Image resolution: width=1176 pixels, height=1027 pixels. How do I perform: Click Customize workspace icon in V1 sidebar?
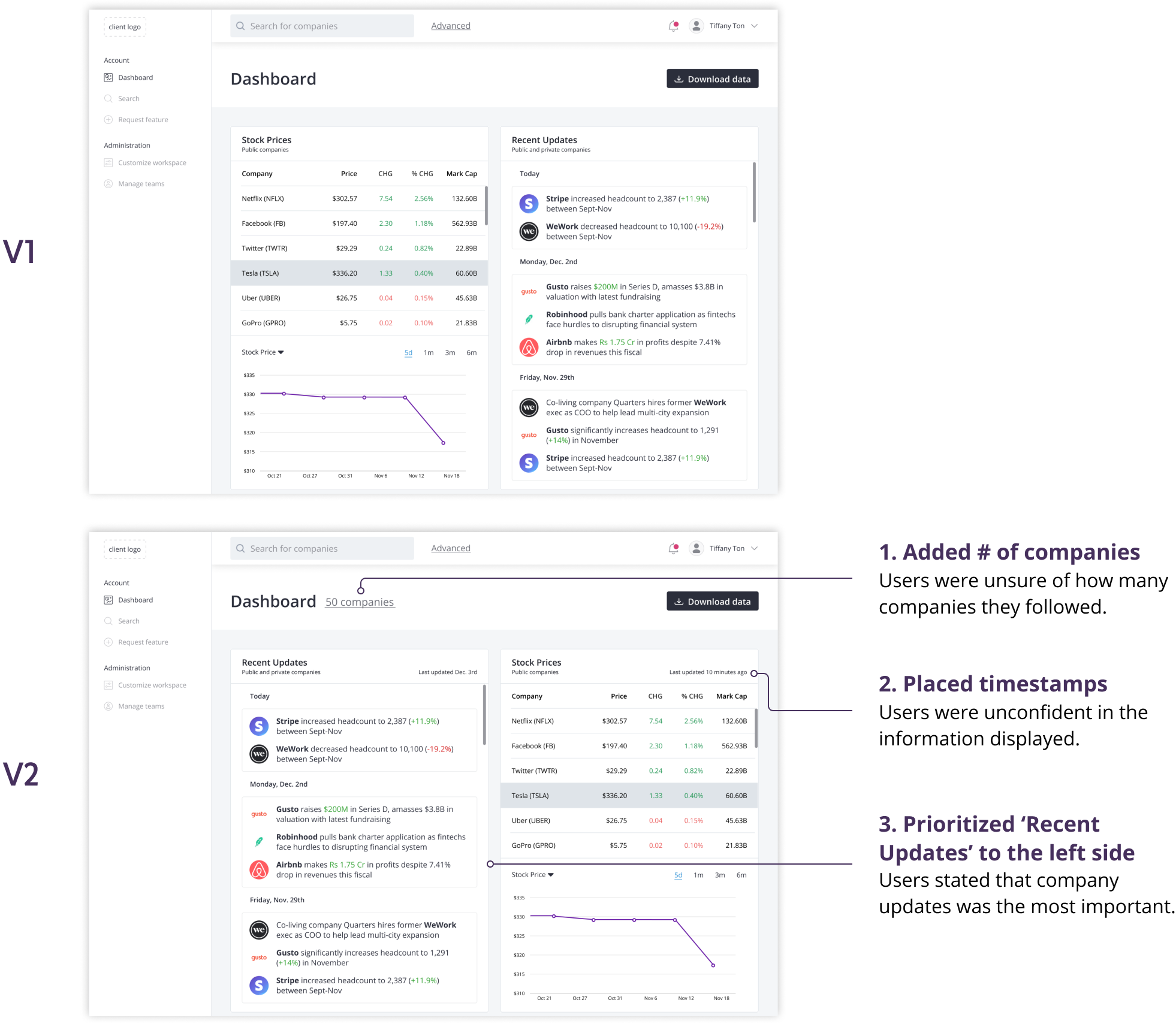tap(108, 162)
